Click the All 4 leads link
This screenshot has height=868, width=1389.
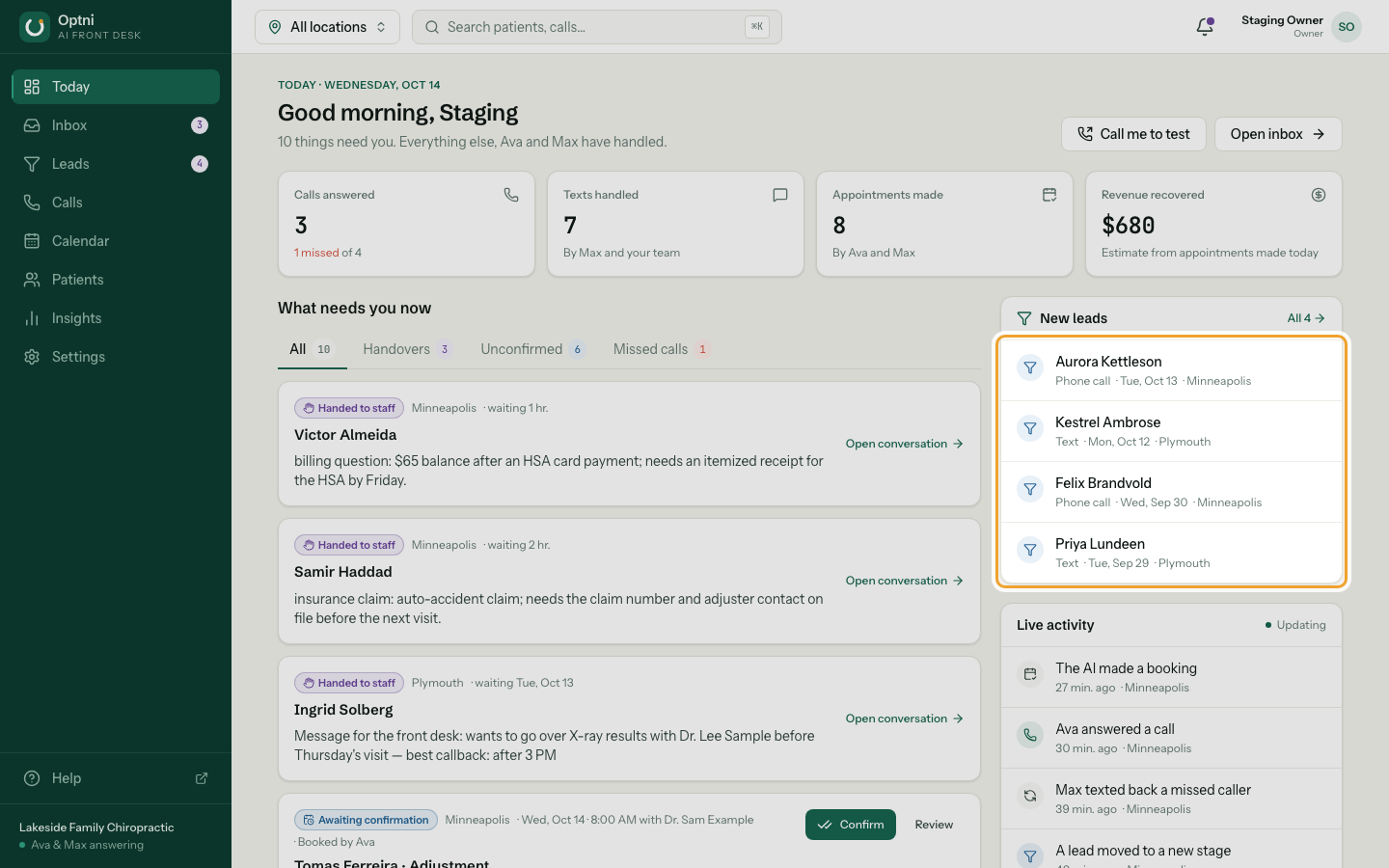[x=1306, y=318]
